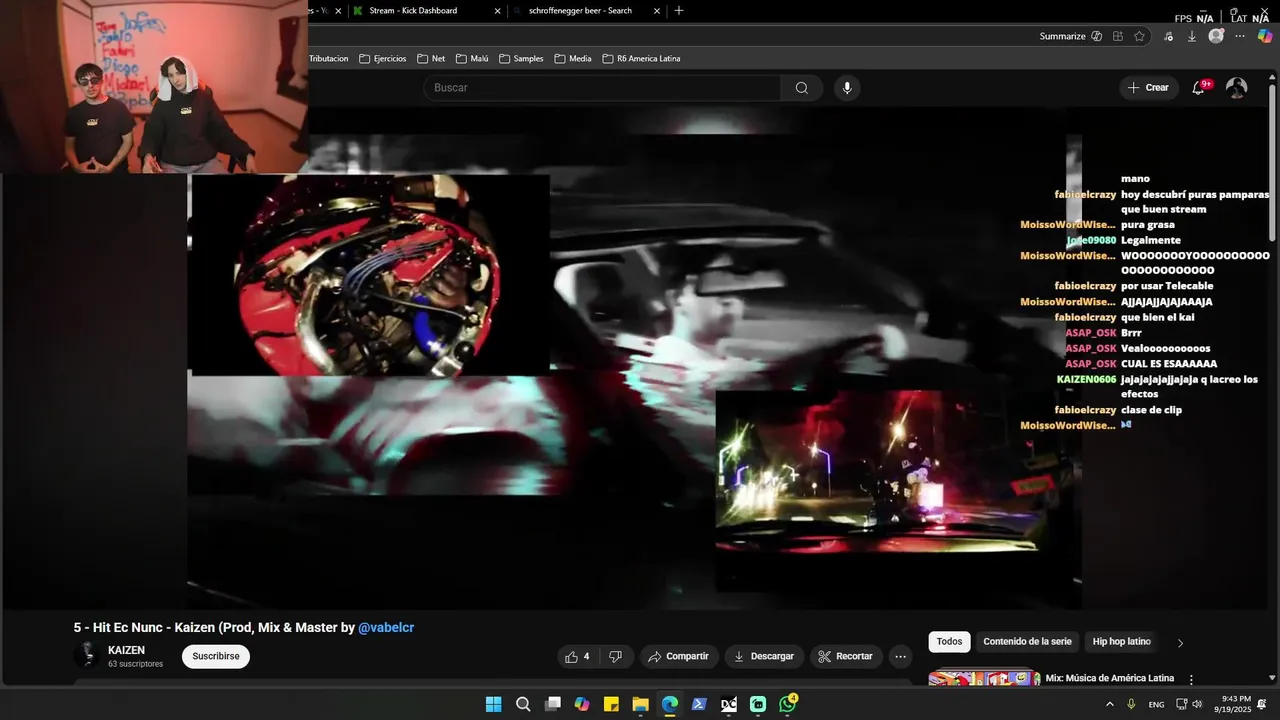Open the KAIZEN channel avatar
The height and width of the screenshot is (720, 1280).
pyautogui.click(x=86, y=656)
